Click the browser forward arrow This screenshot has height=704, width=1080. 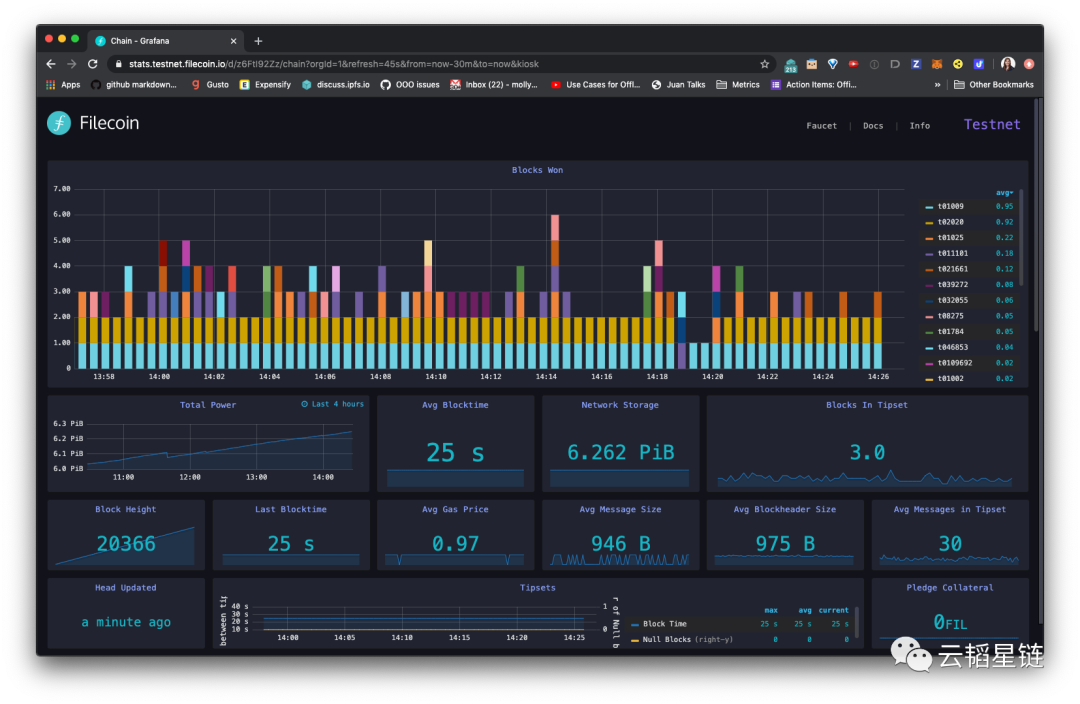click(x=72, y=64)
